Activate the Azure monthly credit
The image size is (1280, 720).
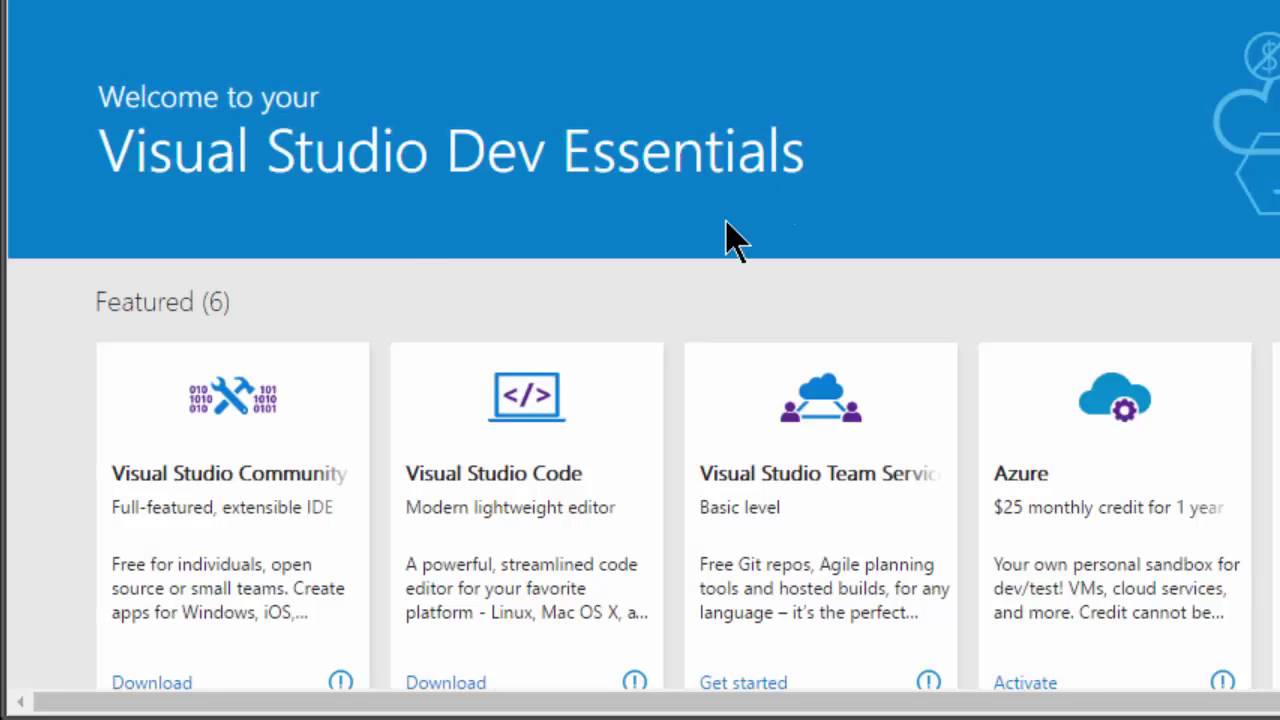click(1025, 683)
